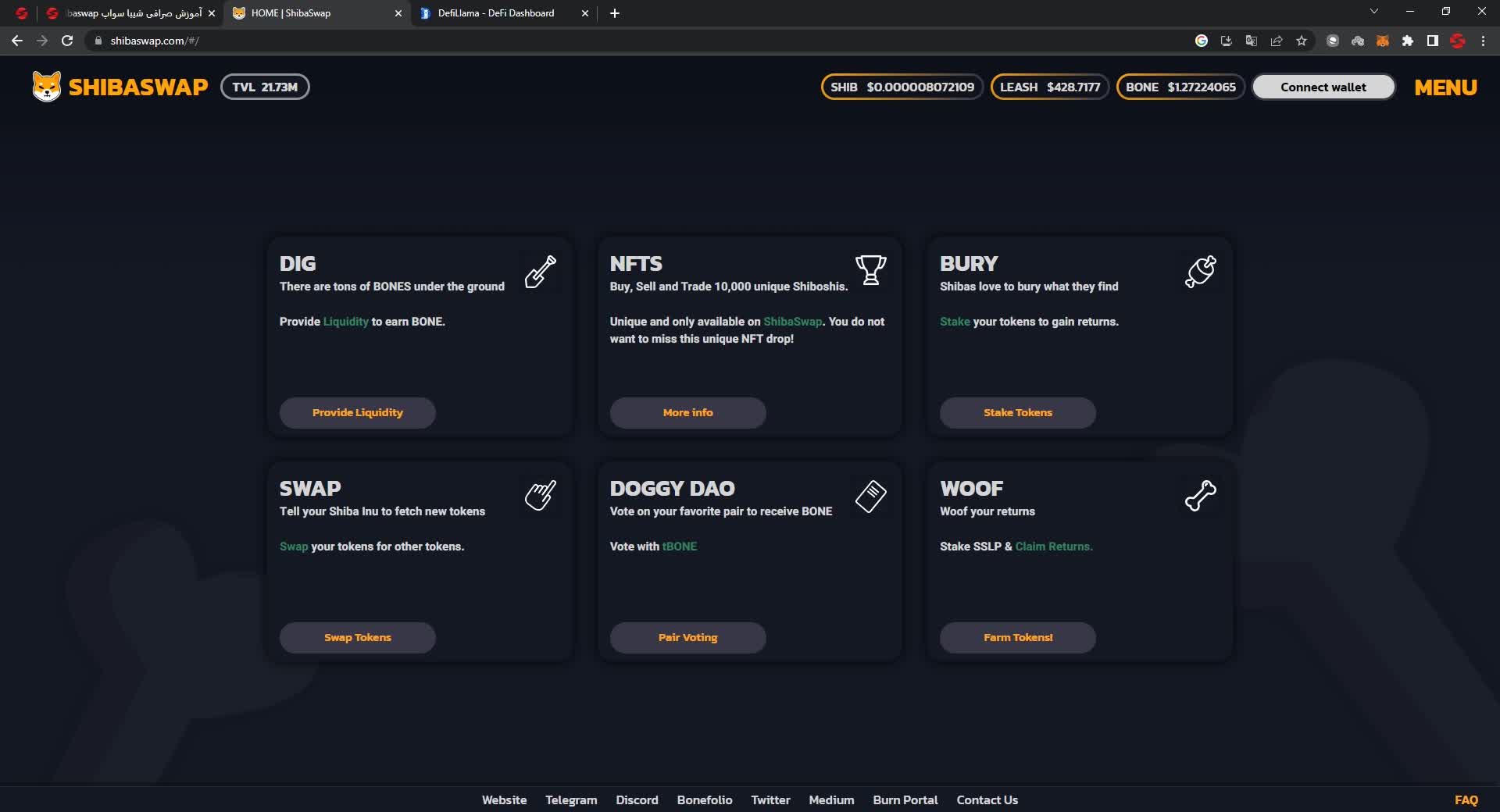
Task: Switch to the Persian ShibaSwap tutorial tab
Action: [130, 13]
